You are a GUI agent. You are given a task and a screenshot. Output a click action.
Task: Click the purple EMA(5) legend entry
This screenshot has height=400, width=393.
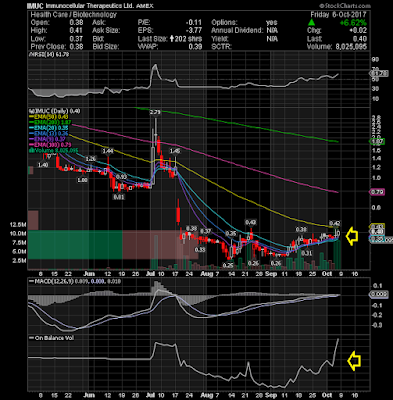pos(47,139)
